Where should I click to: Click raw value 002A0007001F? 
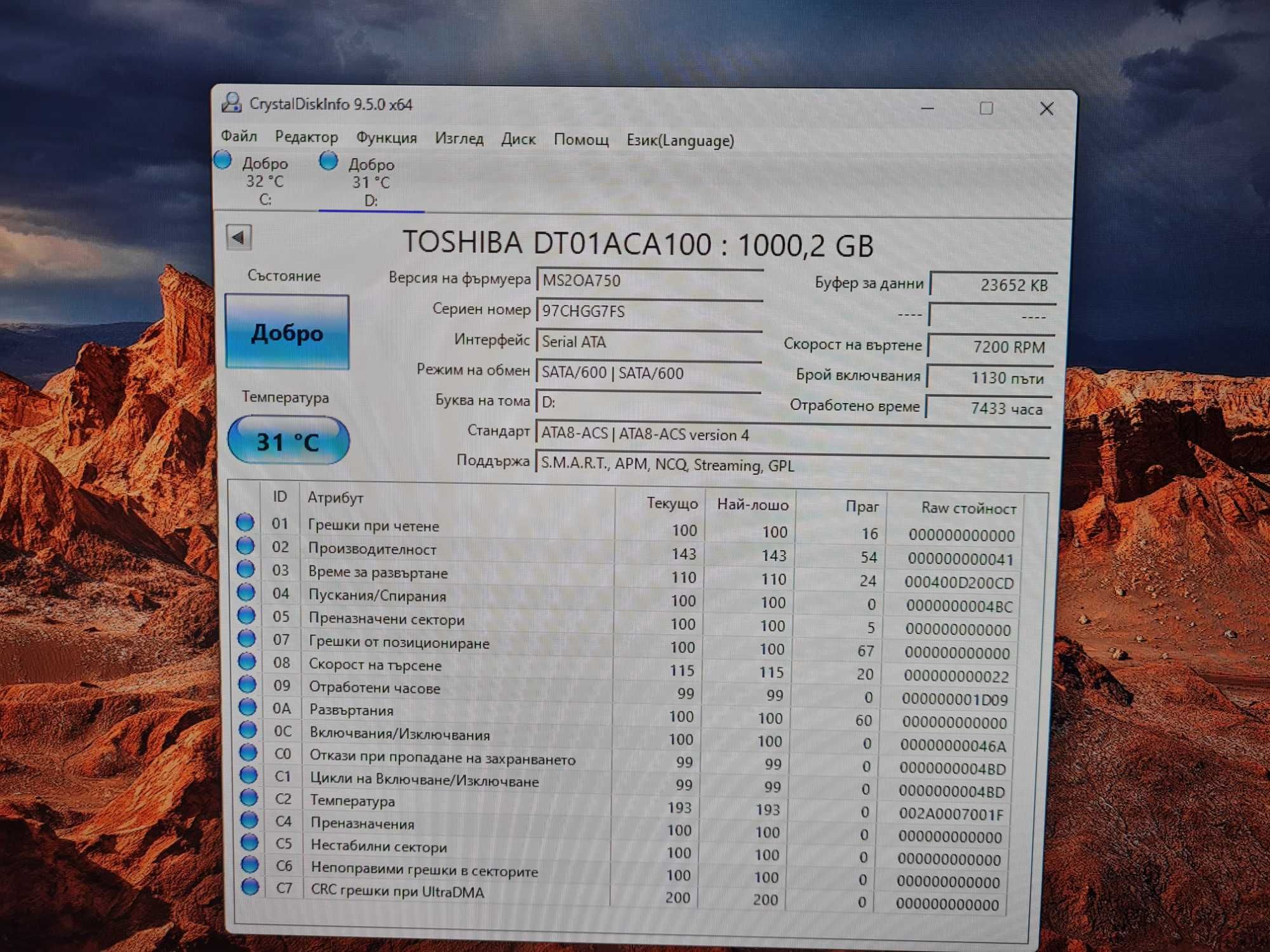(951, 814)
